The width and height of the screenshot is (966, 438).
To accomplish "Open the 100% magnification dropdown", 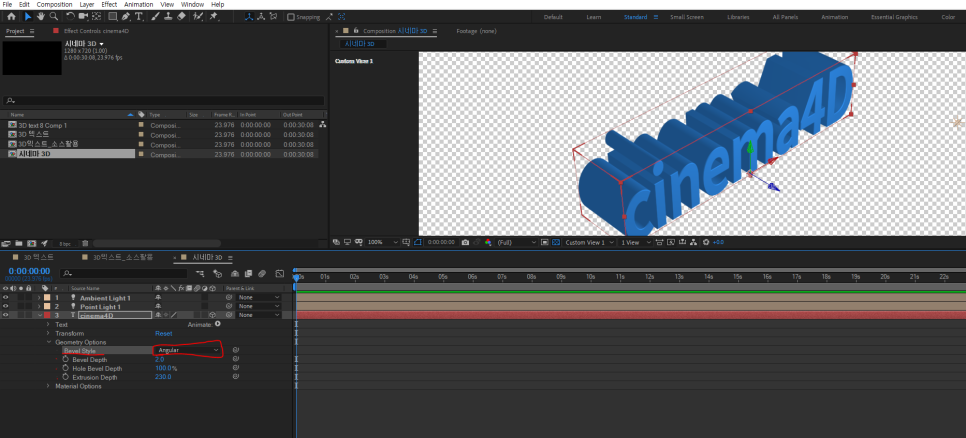I will [383, 242].
